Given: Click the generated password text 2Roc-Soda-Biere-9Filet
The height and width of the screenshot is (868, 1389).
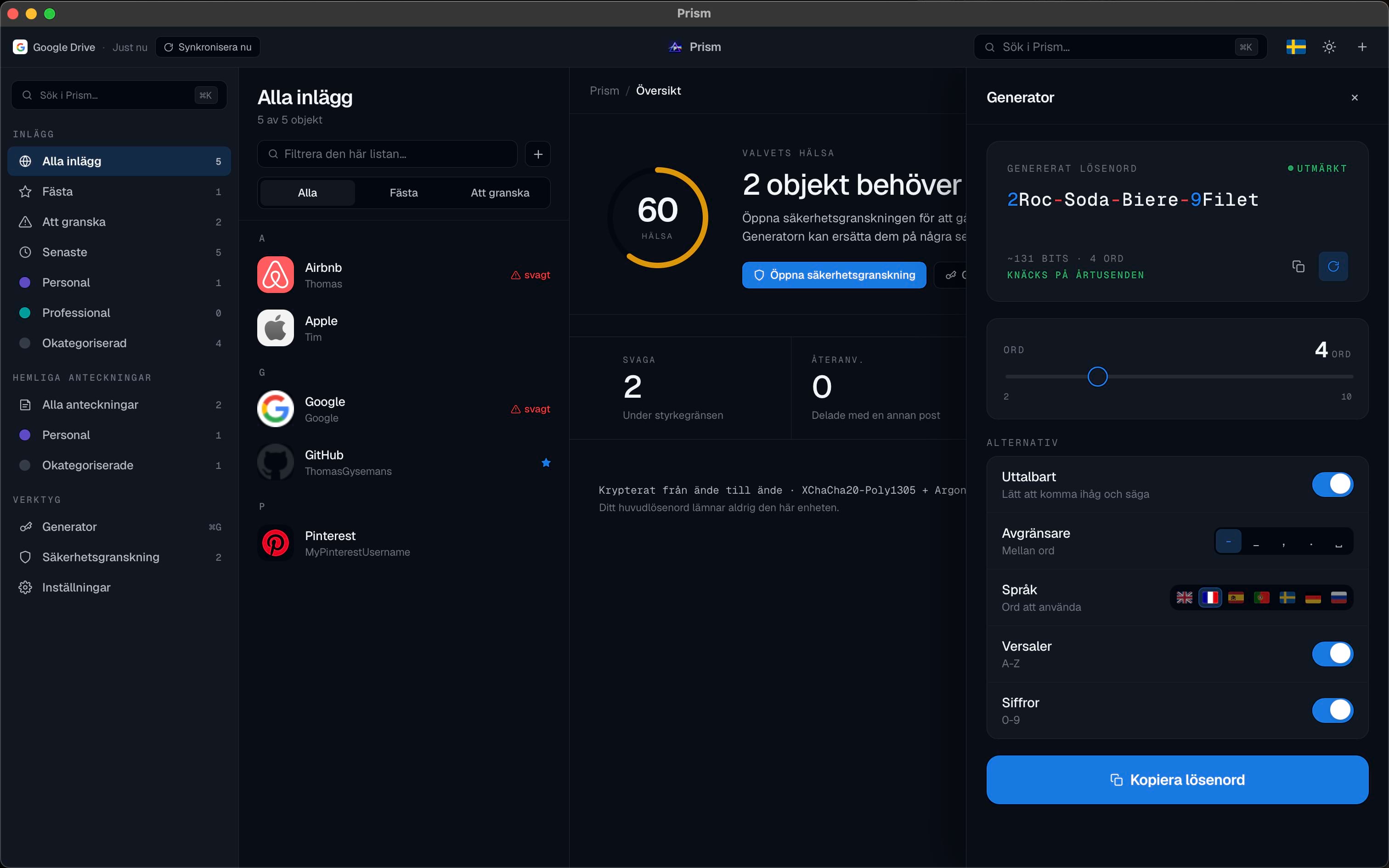Looking at the screenshot, I should (x=1132, y=200).
